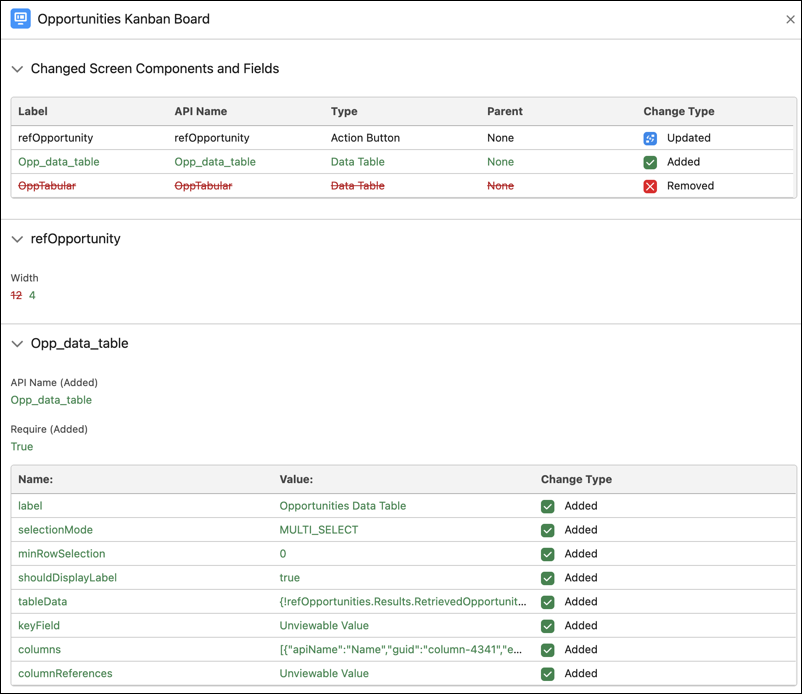Click Added icon in selectionMode row
Image resolution: width=802 pixels, height=694 pixels.
coord(547,530)
